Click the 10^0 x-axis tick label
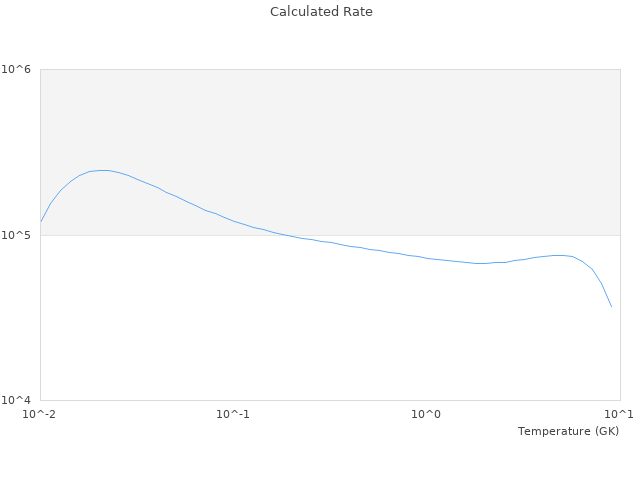 point(426,414)
